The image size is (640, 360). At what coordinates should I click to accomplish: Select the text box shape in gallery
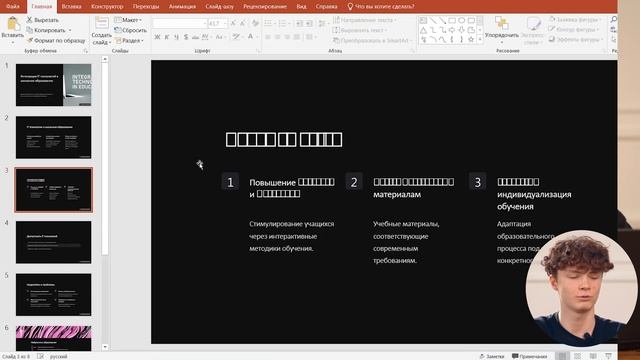coord(423,20)
